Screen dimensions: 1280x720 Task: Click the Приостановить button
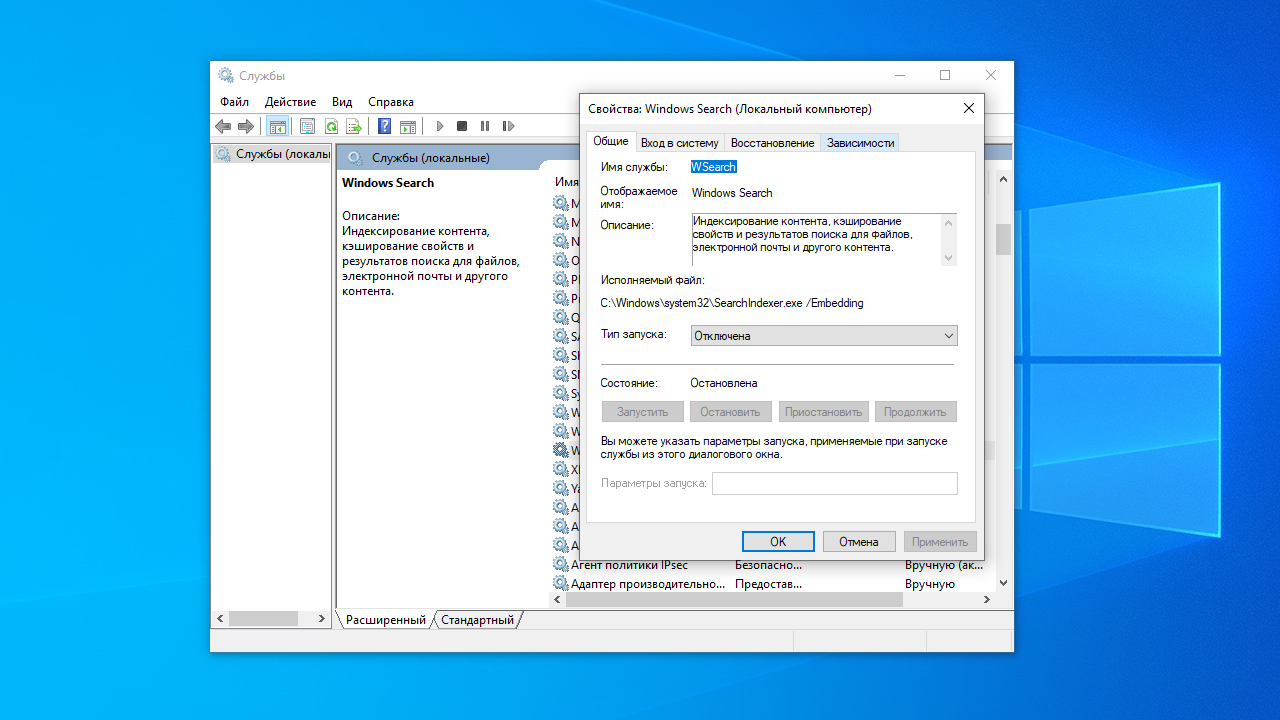click(x=823, y=412)
